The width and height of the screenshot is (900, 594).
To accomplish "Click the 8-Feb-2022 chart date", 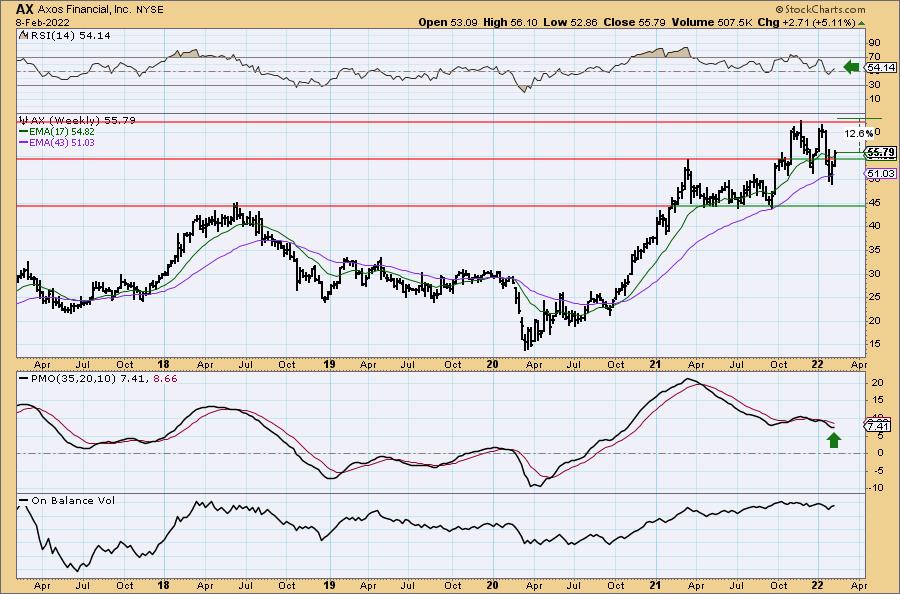I will click(x=44, y=22).
